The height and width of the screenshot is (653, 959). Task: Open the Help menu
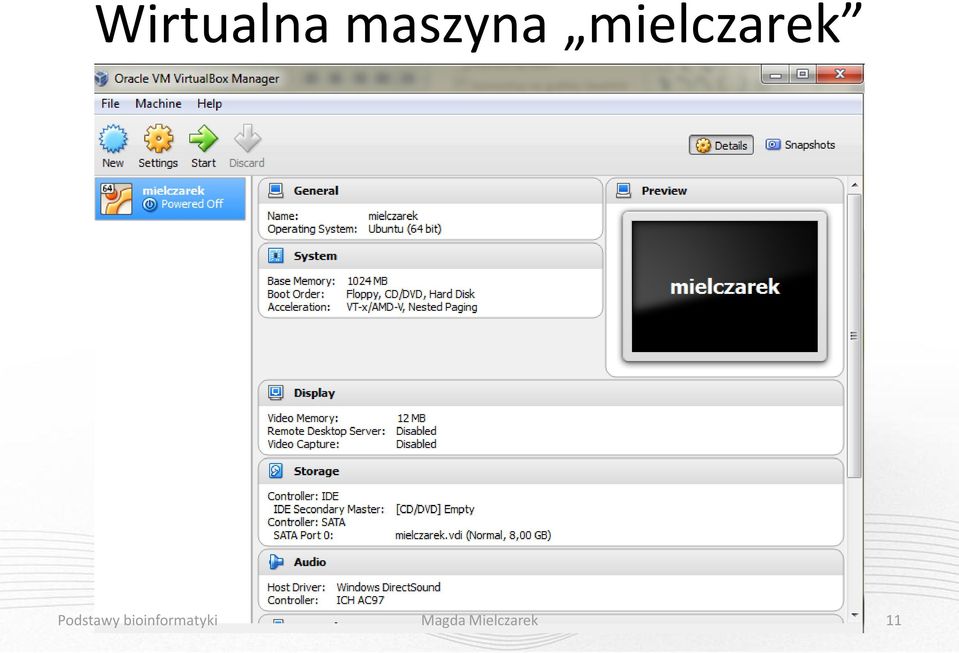209,104
